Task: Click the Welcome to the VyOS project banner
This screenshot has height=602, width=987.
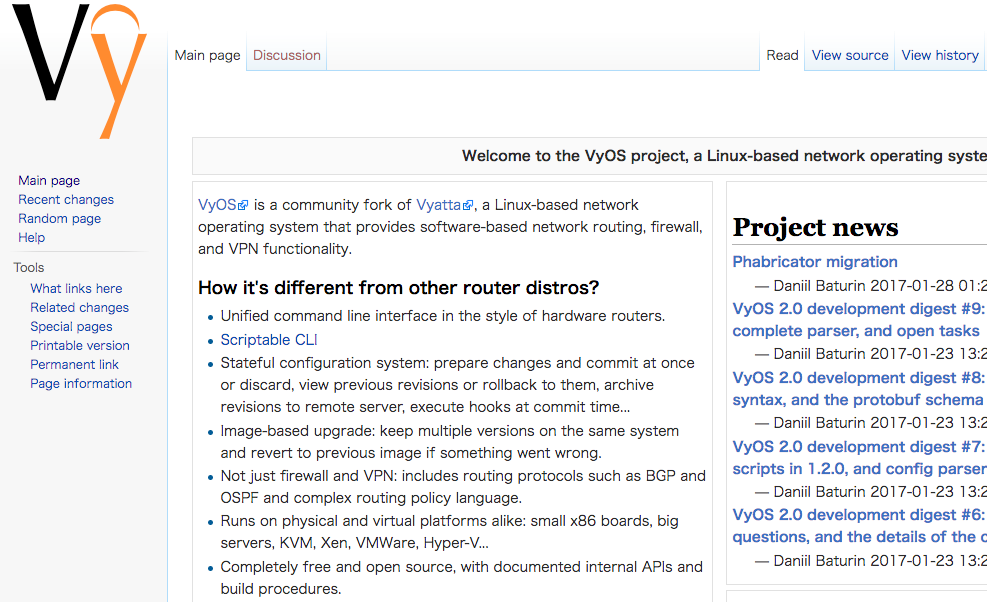Action: coord(724,156)
